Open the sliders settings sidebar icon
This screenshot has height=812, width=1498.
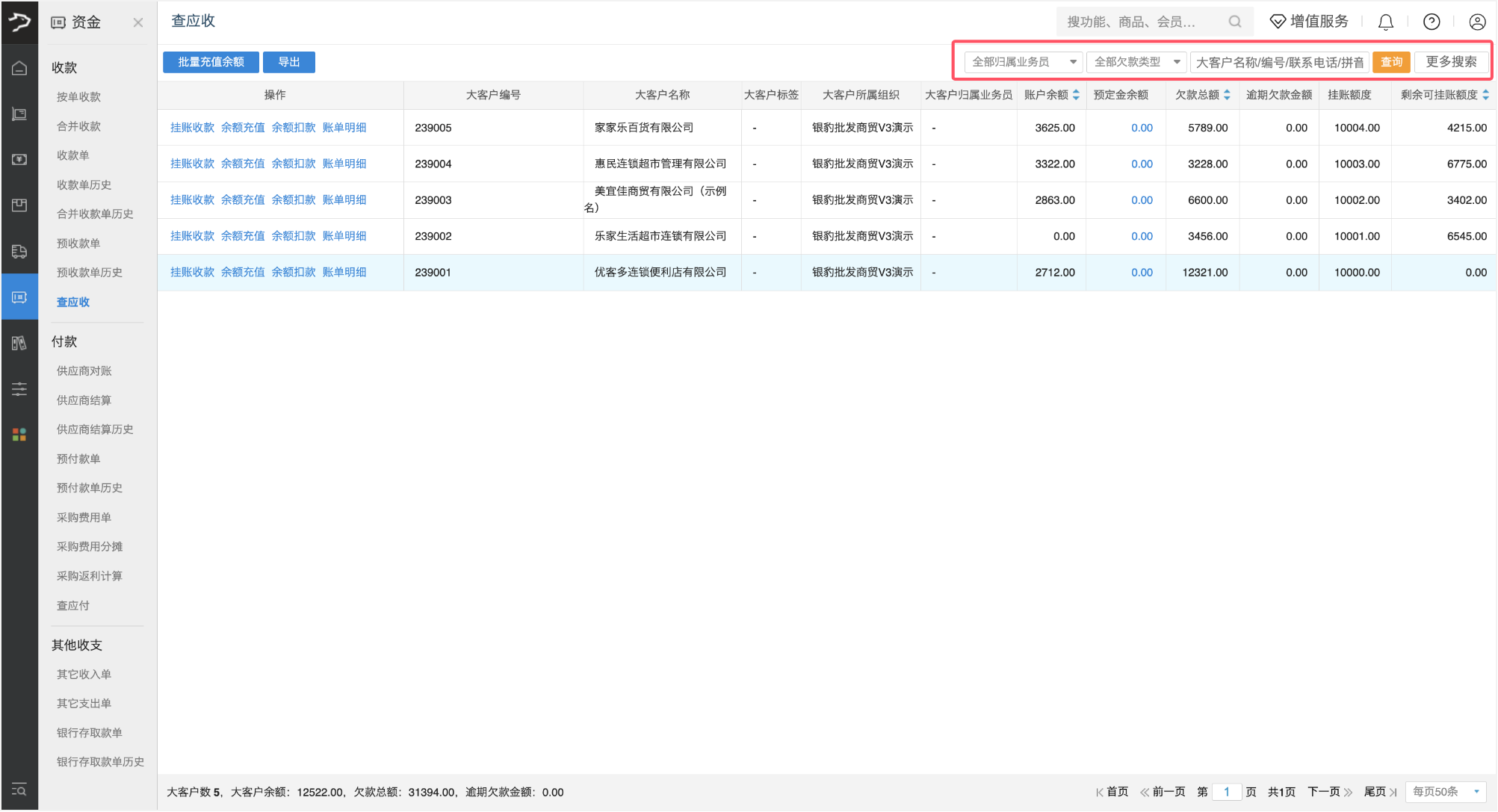click(x=19, y=389)
